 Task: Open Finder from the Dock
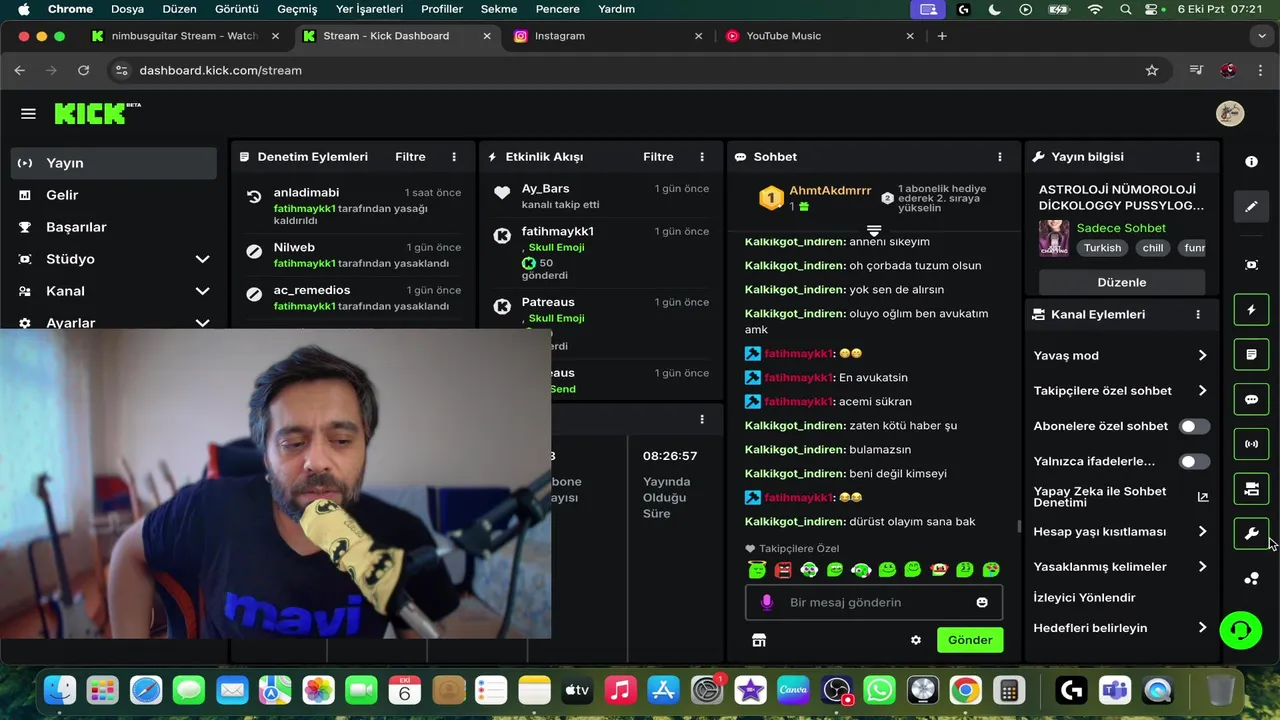pos(60,690)
